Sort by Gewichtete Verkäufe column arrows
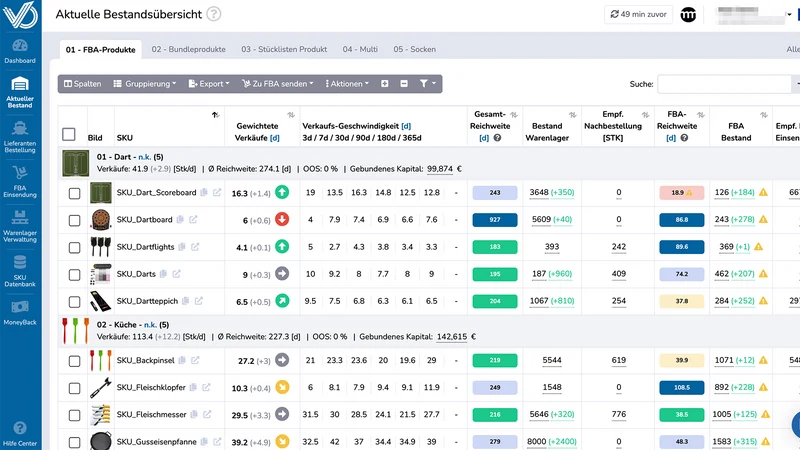This screenshot has height=450, width=800. tap(291, 115)
